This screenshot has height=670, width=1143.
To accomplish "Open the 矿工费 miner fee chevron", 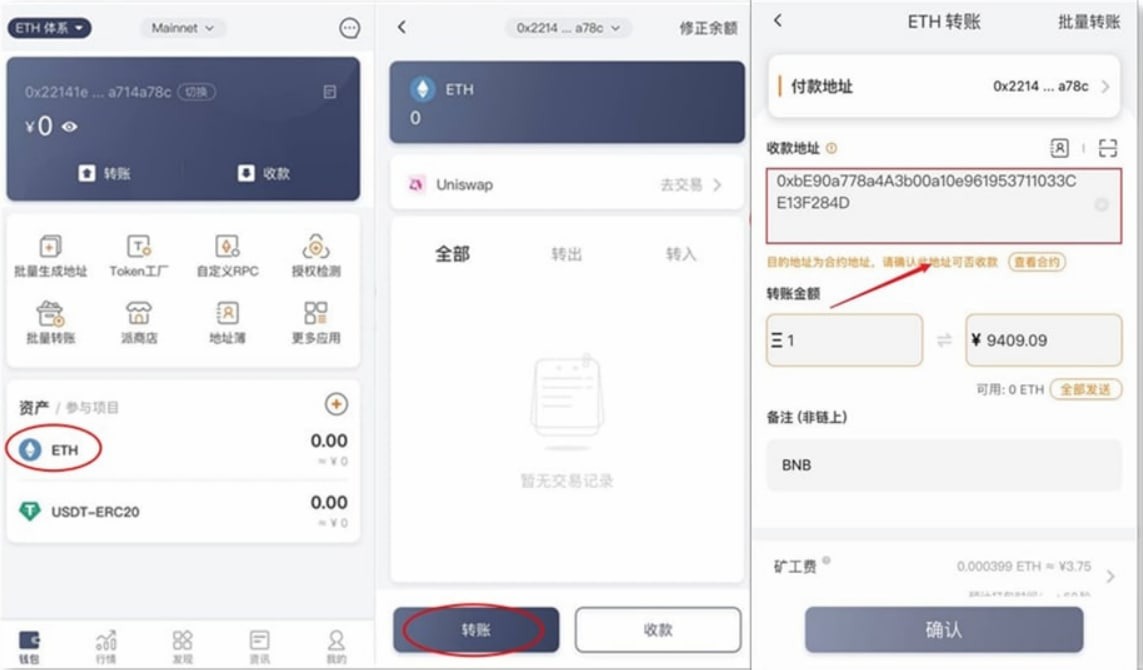I will (1110, 576).
